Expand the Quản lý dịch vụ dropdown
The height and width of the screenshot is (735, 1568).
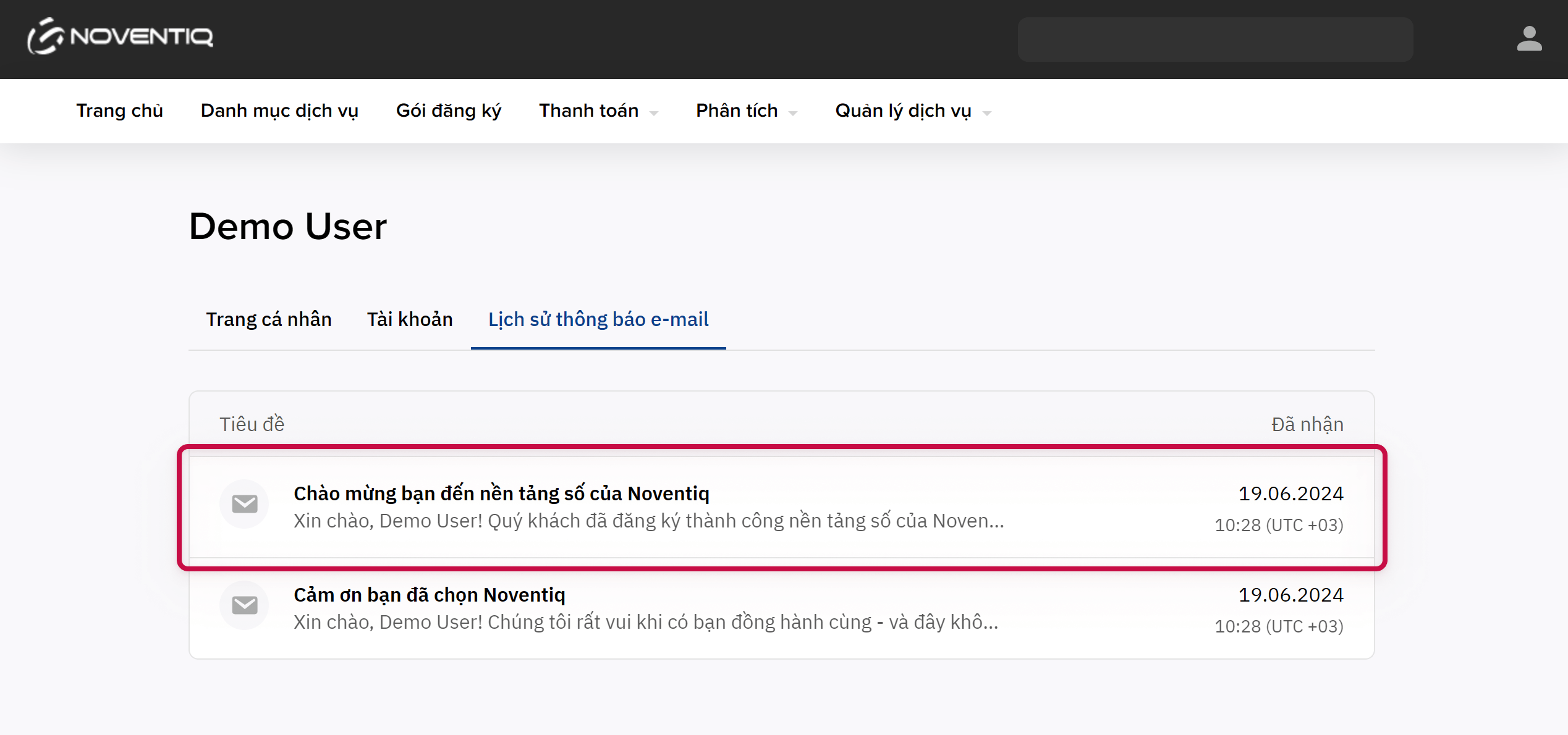pyautogui.click(x=986, y=112)
